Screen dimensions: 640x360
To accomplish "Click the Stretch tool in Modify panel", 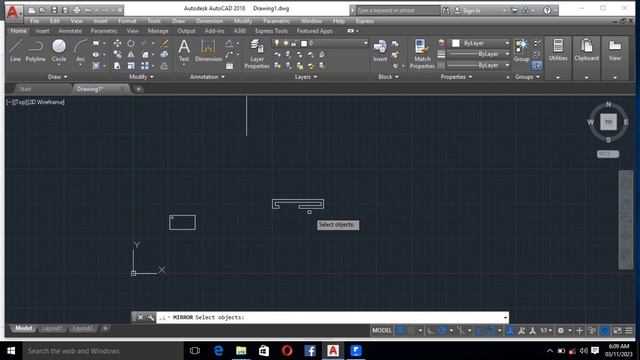I will (x=117, y=66).
